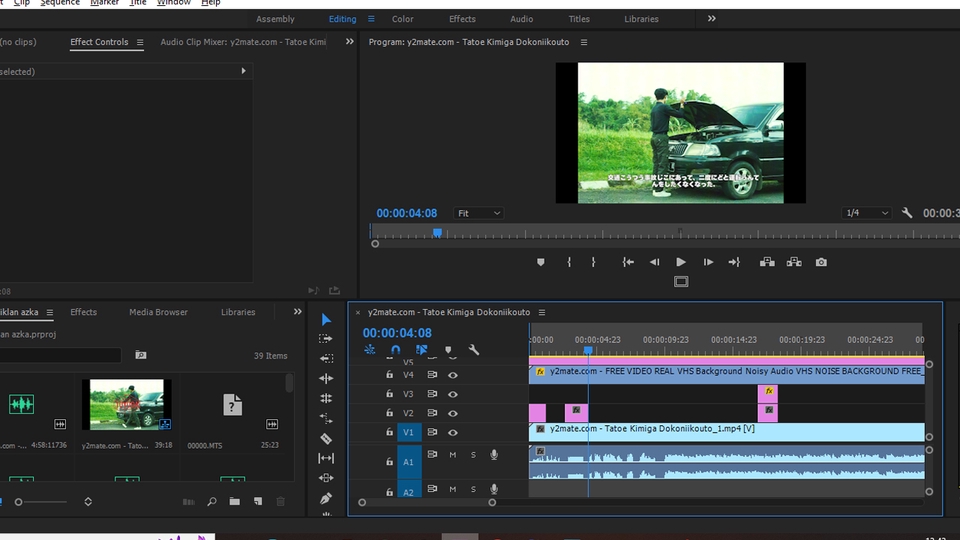
Task: Open the Fit zoom level dropdown
Action: click(478, 213)
